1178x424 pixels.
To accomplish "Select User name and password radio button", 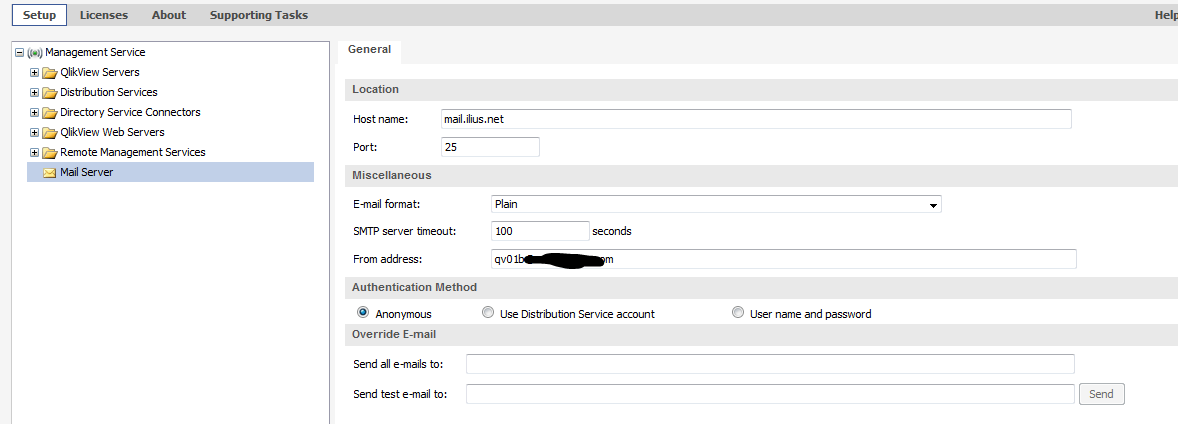I will tap(738, 313).
